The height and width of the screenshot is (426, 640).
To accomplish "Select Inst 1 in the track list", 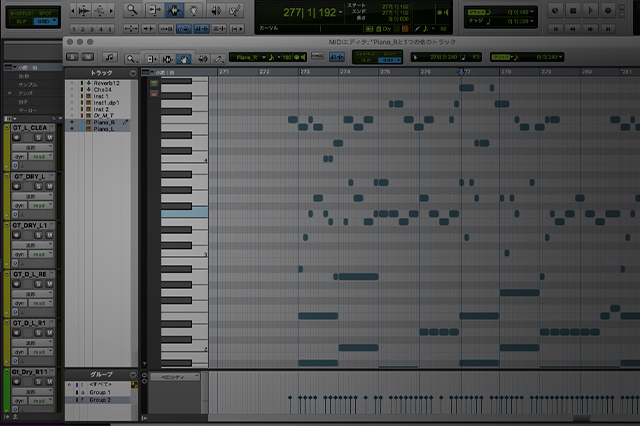I will [x=101, y=96].
